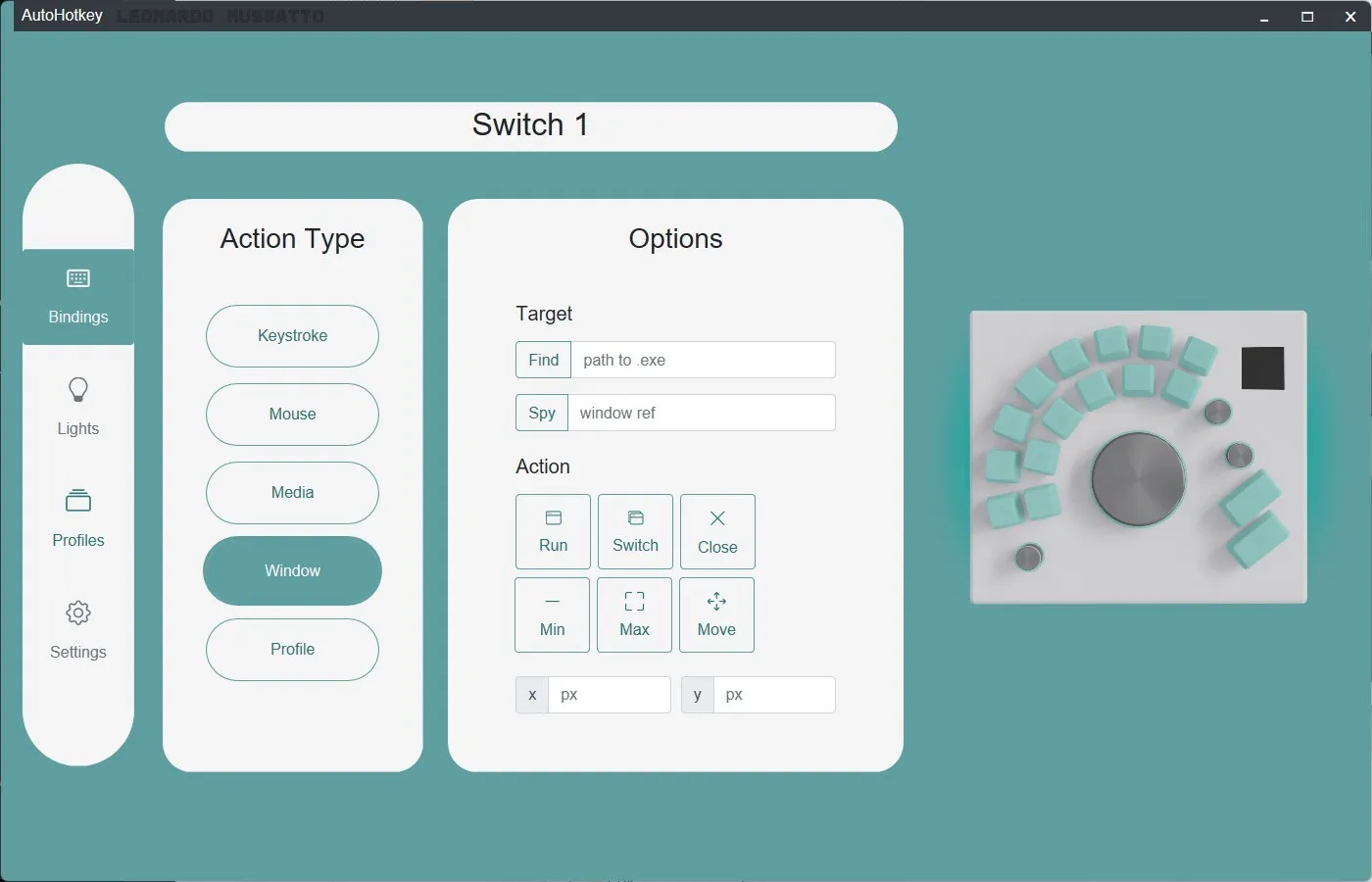
Task: Choose the Profile action type
Action: tap(291, 650)
